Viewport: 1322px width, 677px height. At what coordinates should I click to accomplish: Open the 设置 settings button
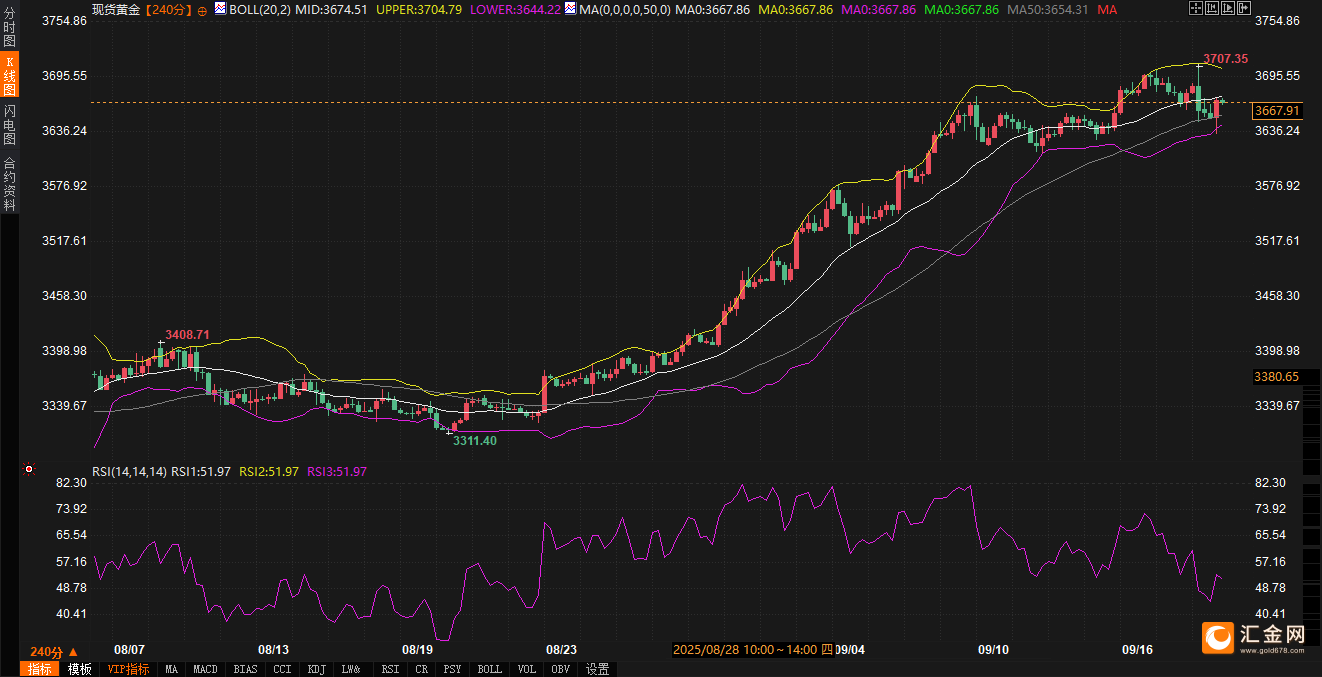598,669
